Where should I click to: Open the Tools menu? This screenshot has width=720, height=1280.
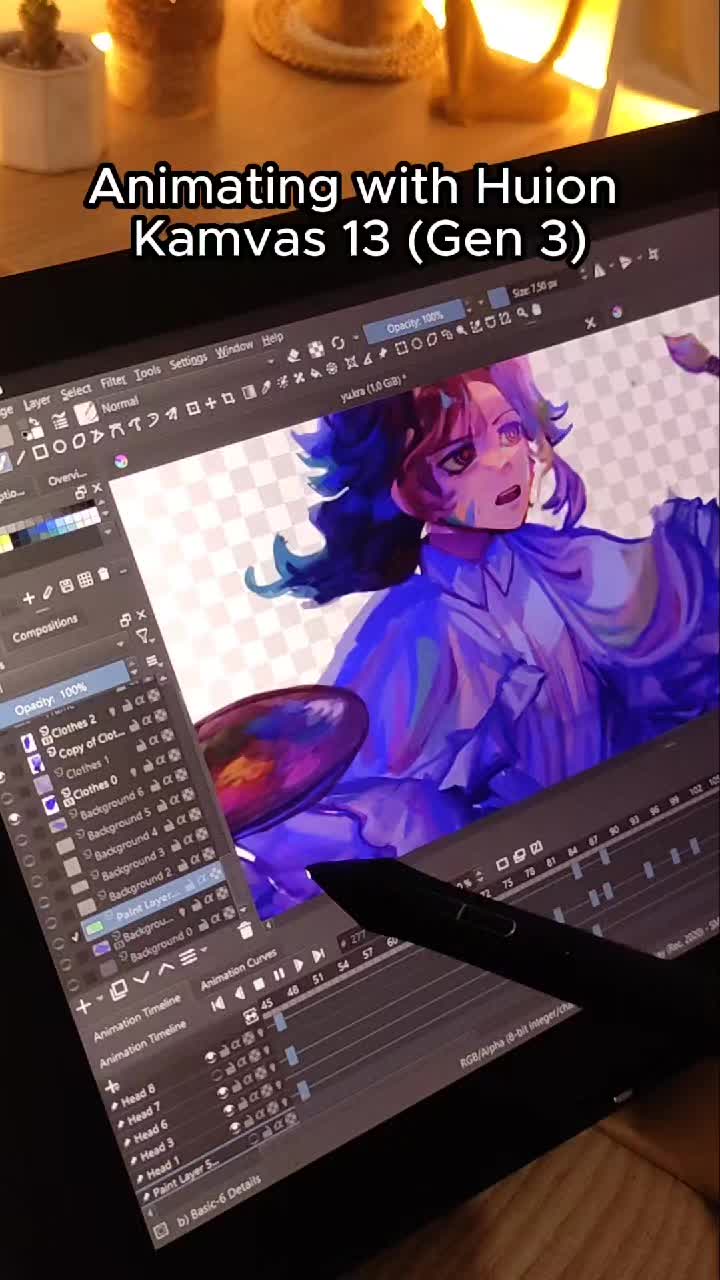[147, 372]
